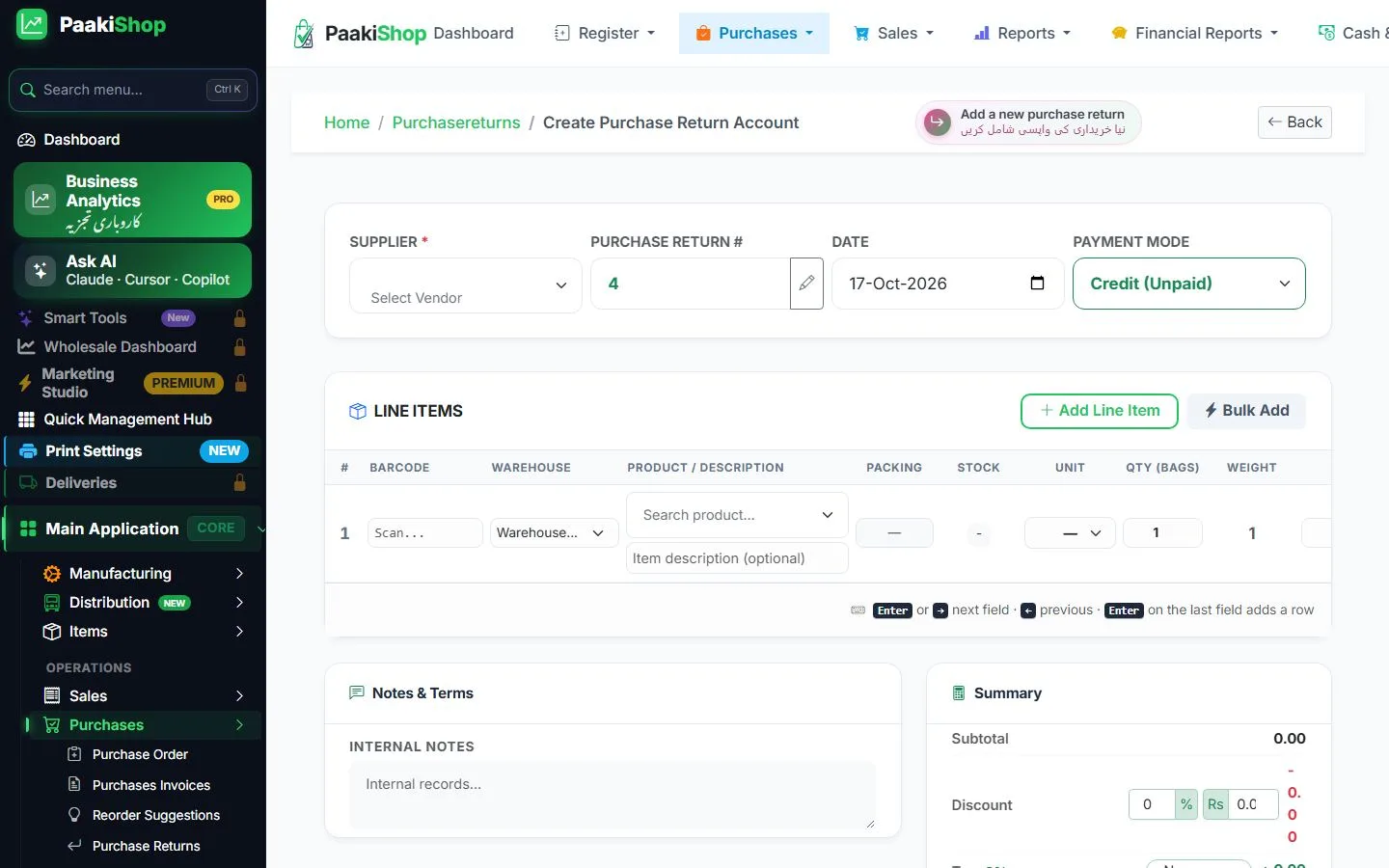Click the PaakiShop sidebar logo icon

pyautogui.click(x=32, y=24)
